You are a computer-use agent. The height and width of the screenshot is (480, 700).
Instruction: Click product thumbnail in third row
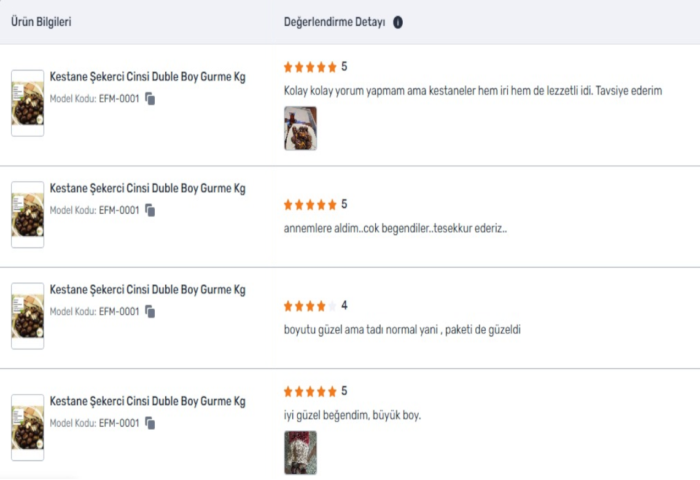click(28, 316)
